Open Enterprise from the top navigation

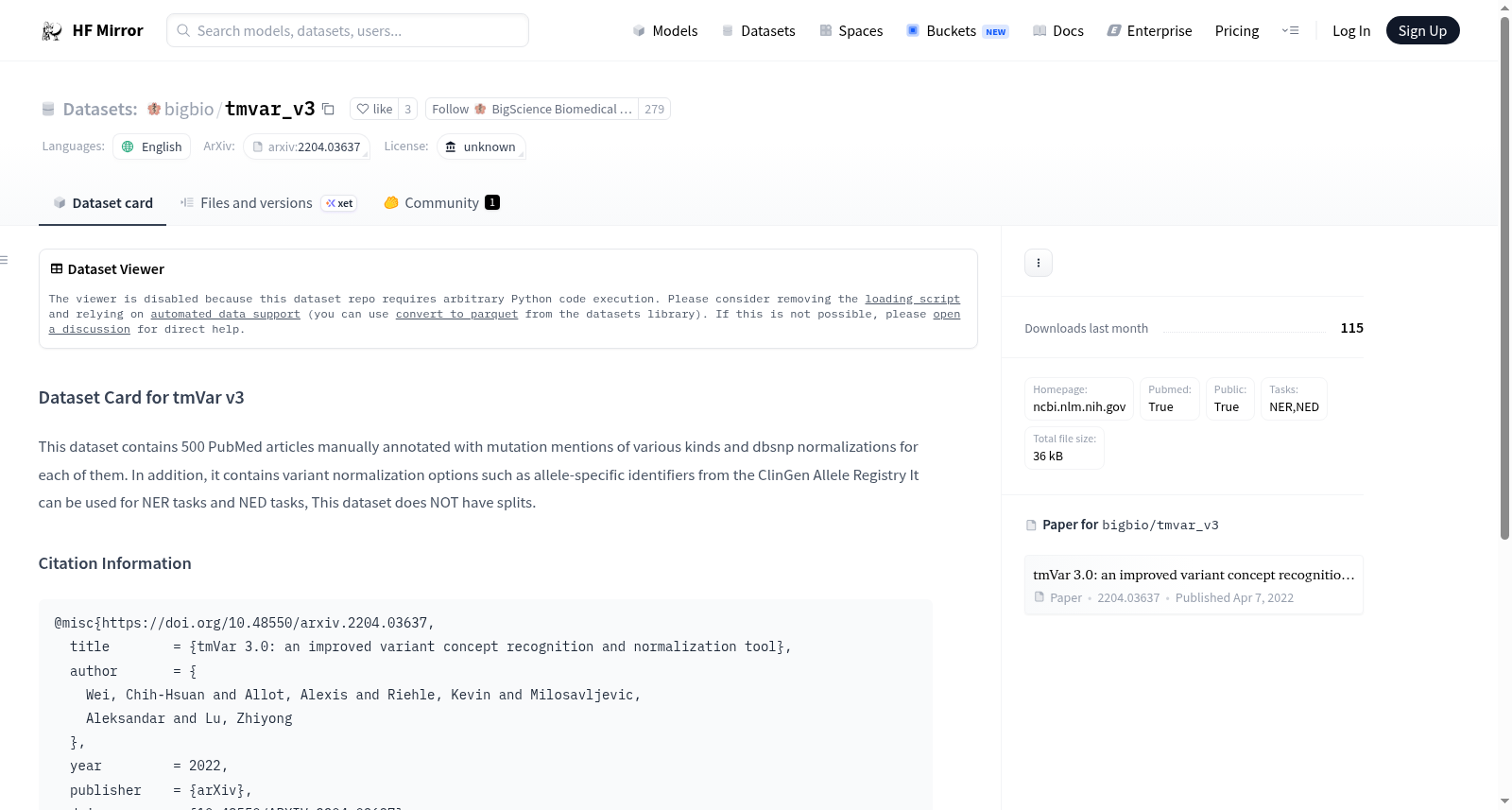pos(1149,31)
